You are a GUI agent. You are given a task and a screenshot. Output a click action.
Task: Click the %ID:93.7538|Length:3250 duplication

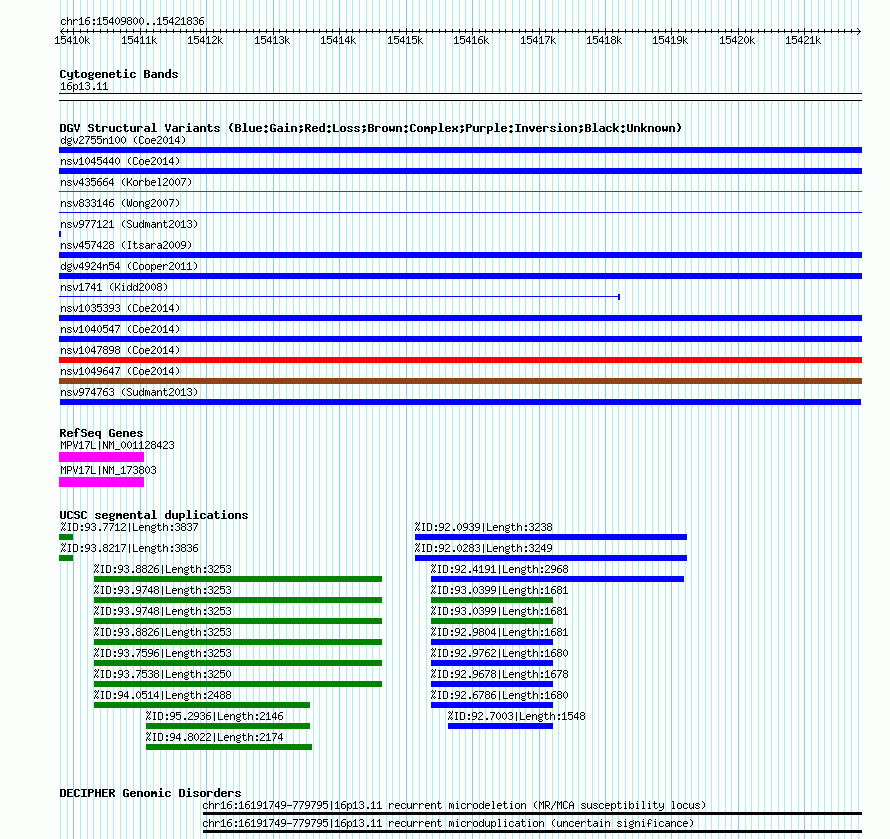click(238, 684)
